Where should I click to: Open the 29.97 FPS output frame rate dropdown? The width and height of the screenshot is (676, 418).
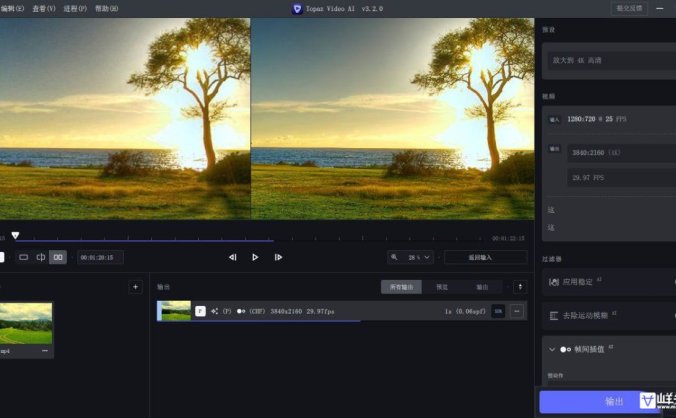click(621, 178)
